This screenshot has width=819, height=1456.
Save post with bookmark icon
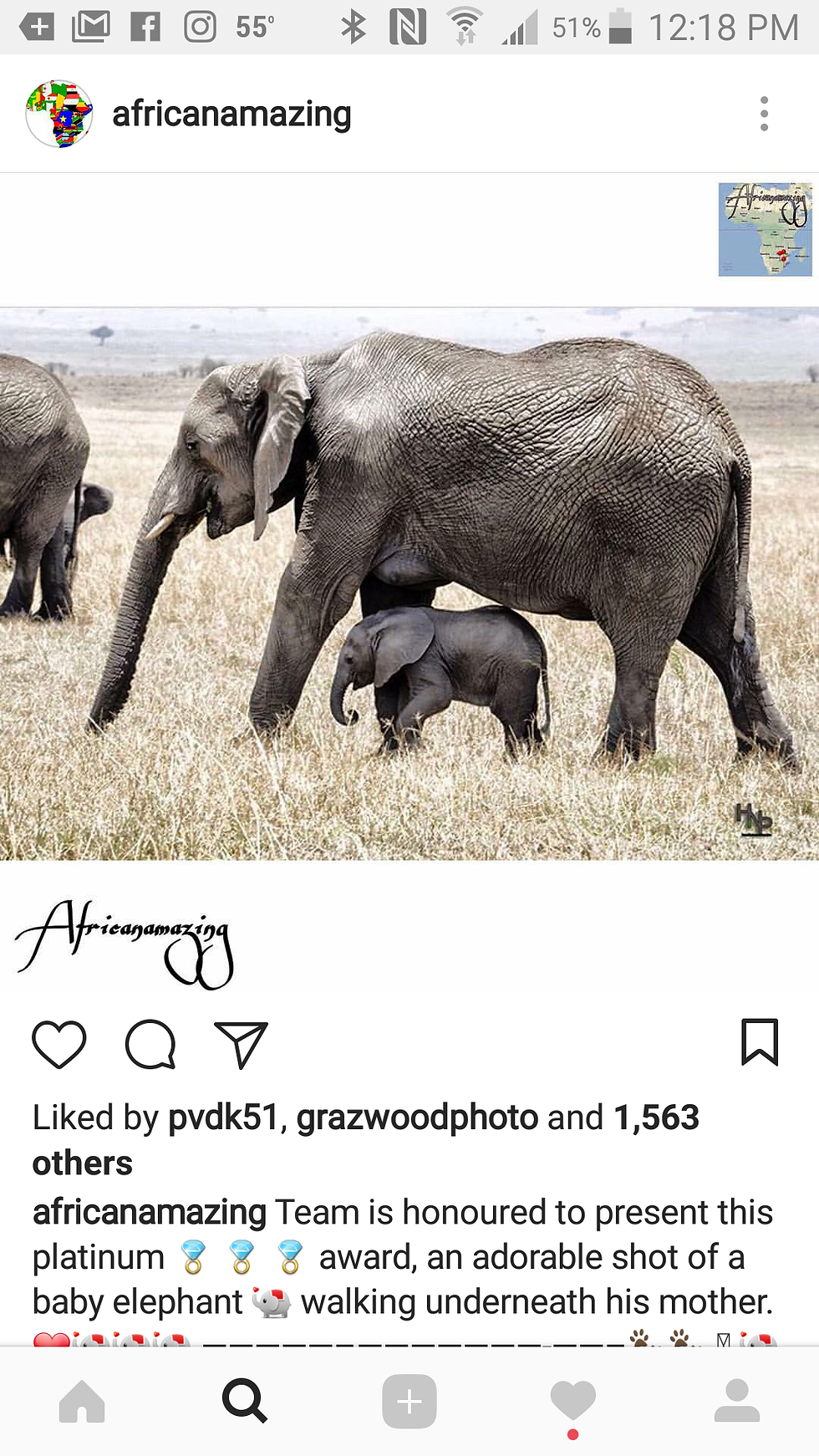point(760,1042)
